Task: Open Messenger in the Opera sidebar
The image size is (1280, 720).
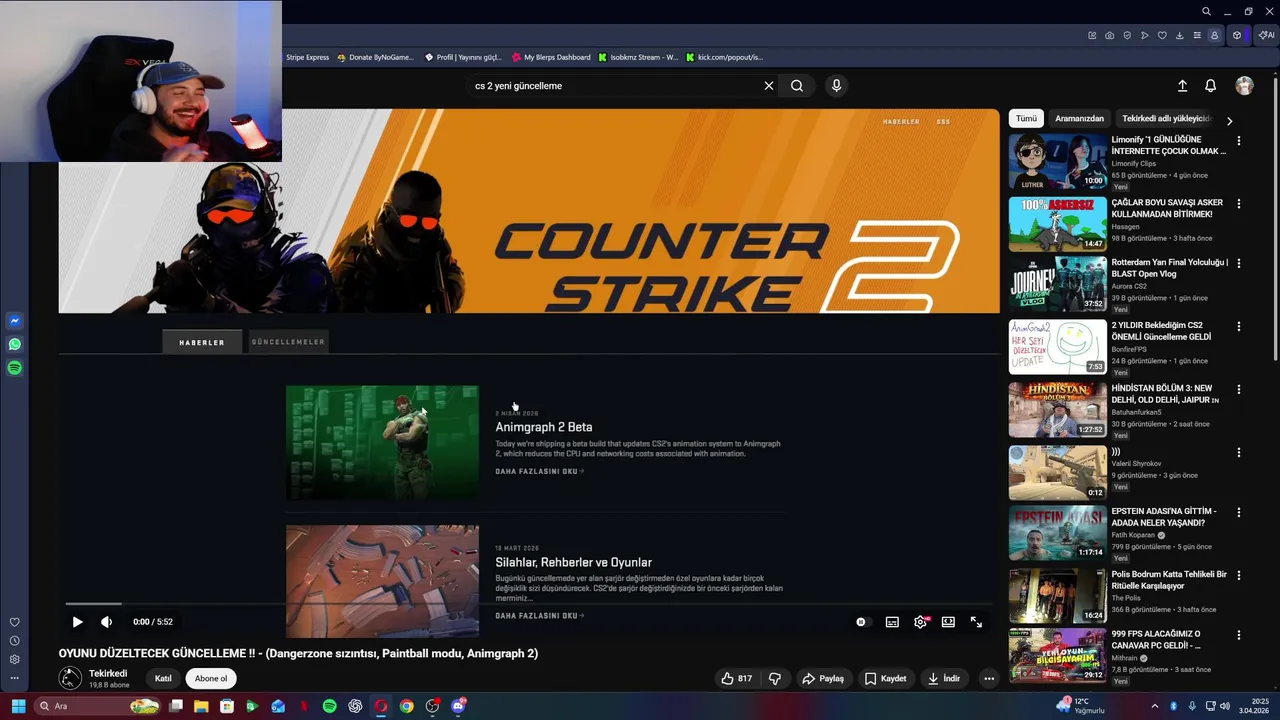Action: (14, 321)
